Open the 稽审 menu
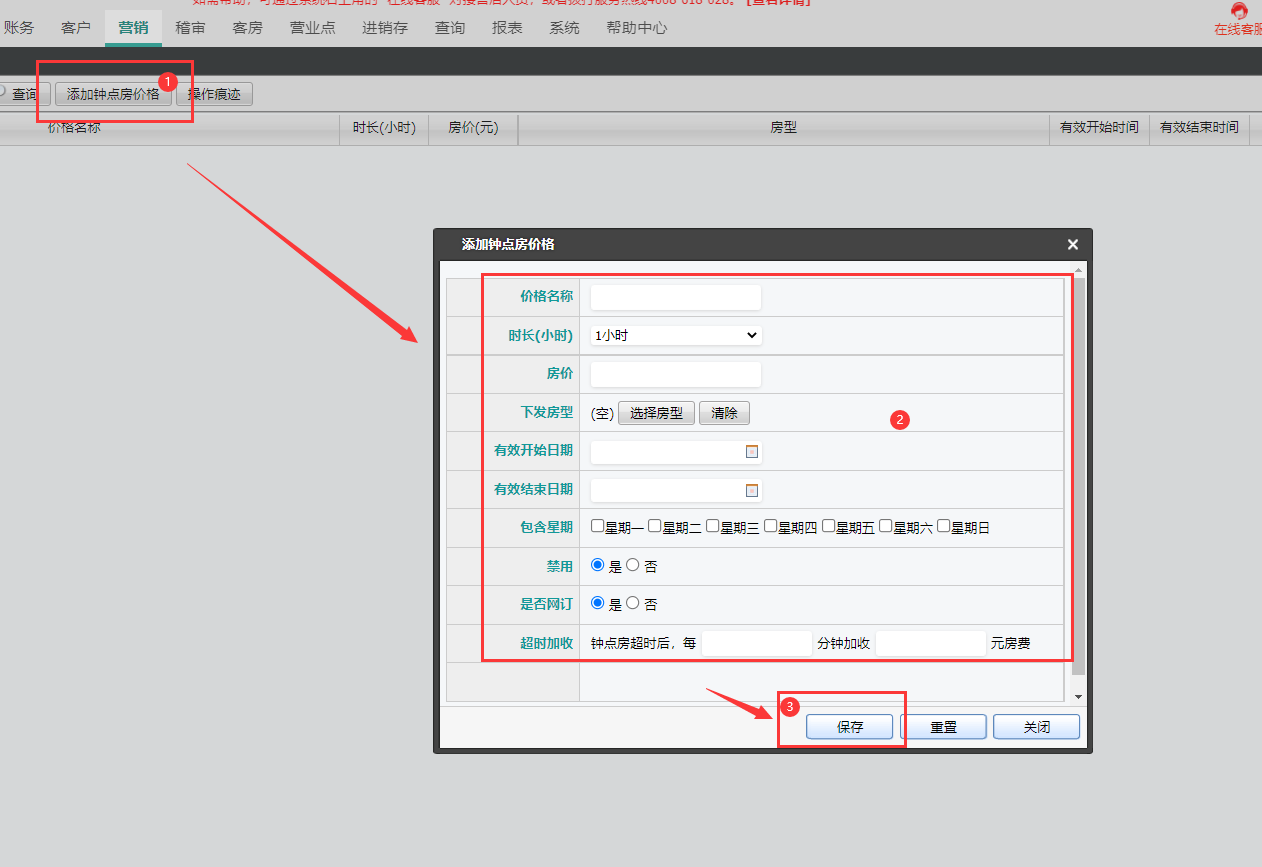 190,28
